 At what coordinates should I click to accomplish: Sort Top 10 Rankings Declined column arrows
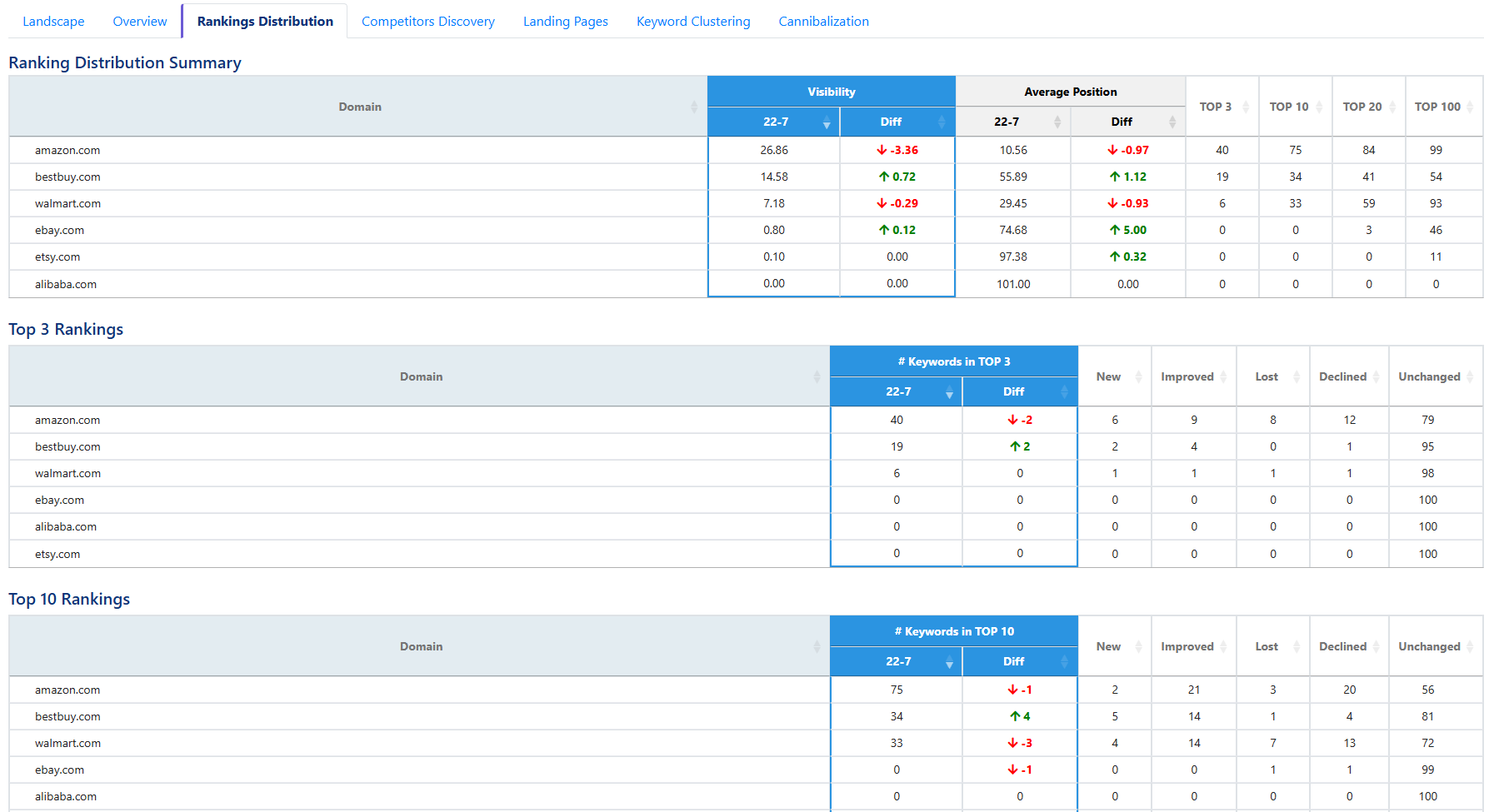tap(1376, 646)
